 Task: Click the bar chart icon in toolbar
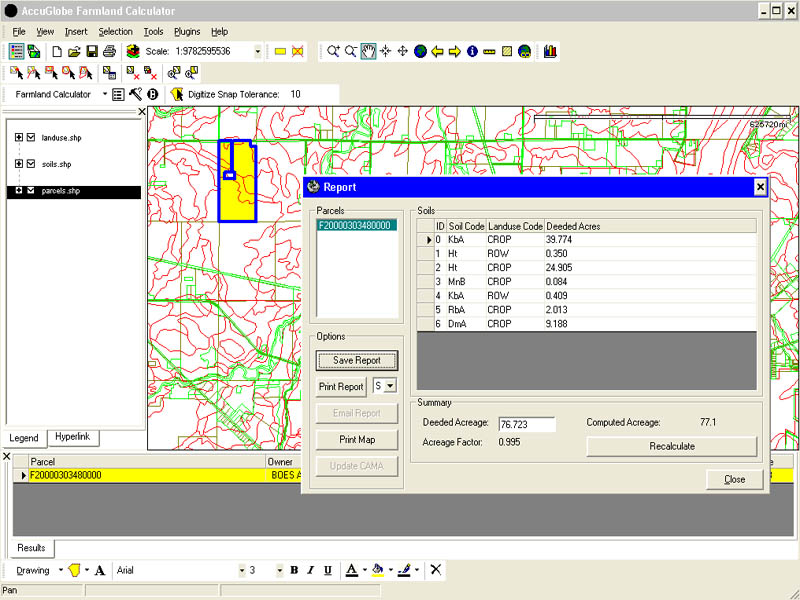pyautogui.click(x=550, y=51)
